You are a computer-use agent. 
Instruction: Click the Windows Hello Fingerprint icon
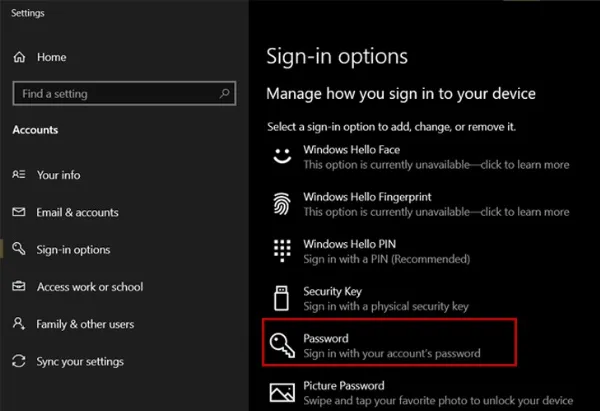(x=282, y=204)
